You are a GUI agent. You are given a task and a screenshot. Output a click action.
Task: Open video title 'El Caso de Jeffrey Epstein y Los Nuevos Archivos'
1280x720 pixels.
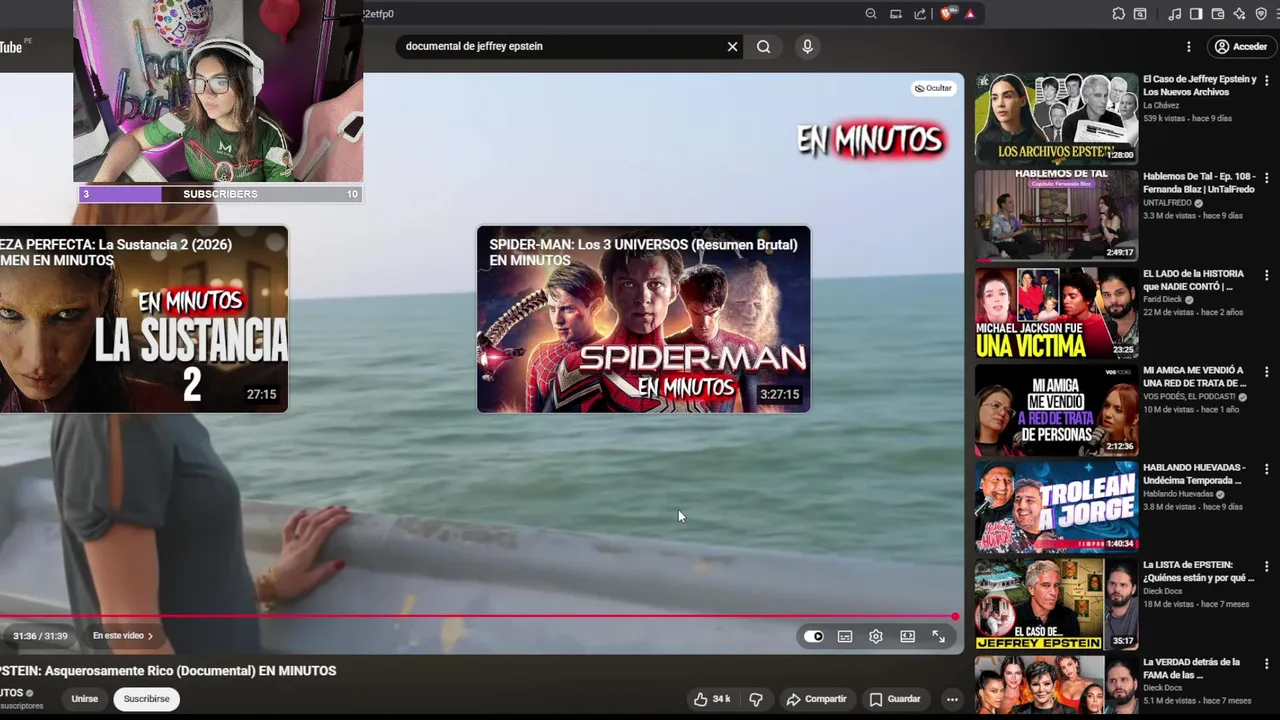tap(1200, 85)
